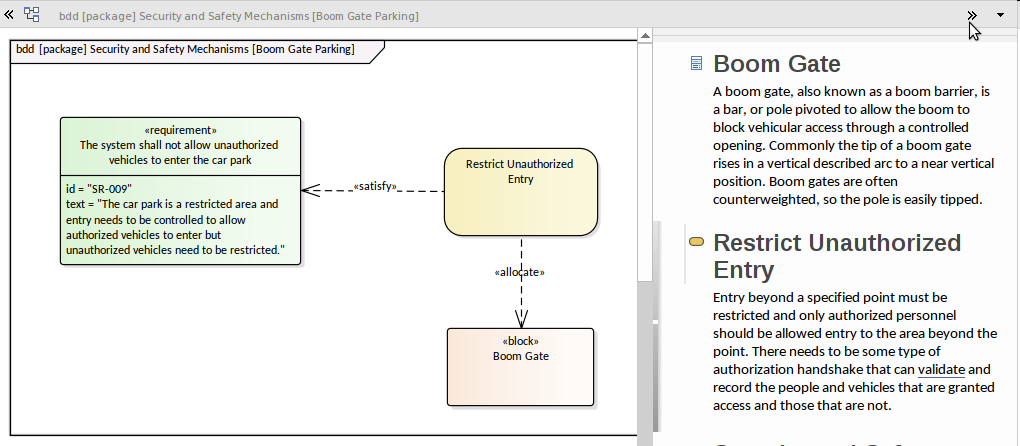Click the underlined word 'validate'
Screen dimensions: 1020x446
tap(942, 369)
